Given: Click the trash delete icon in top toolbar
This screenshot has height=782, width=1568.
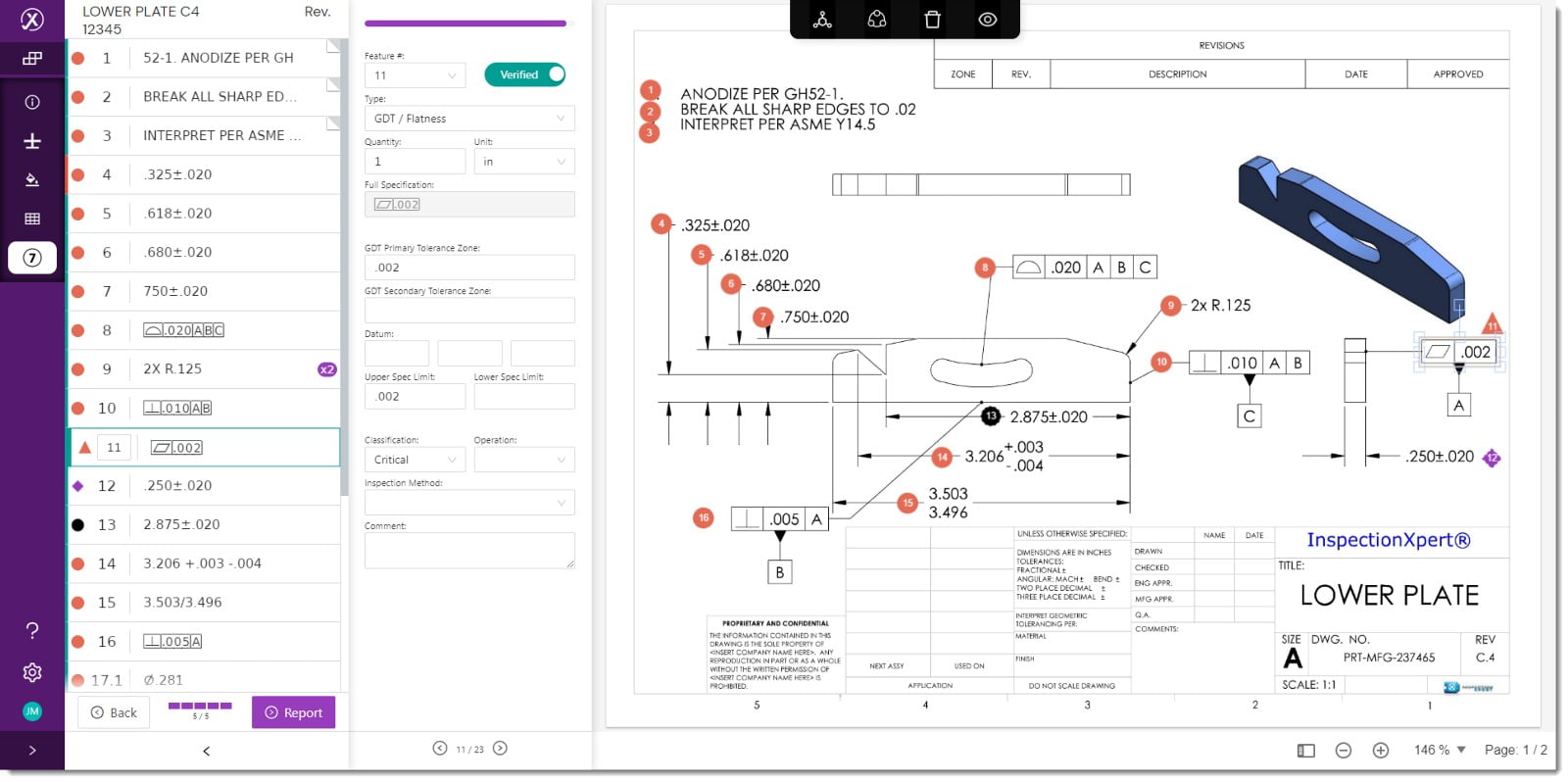Looking at the screenshot, I should (x=932, y=20).
